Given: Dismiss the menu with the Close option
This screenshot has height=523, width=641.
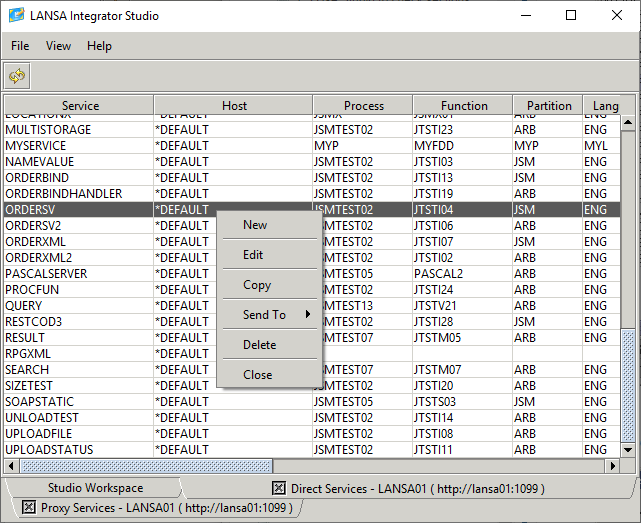Looking at the screenshot, I should coord(257,375).
